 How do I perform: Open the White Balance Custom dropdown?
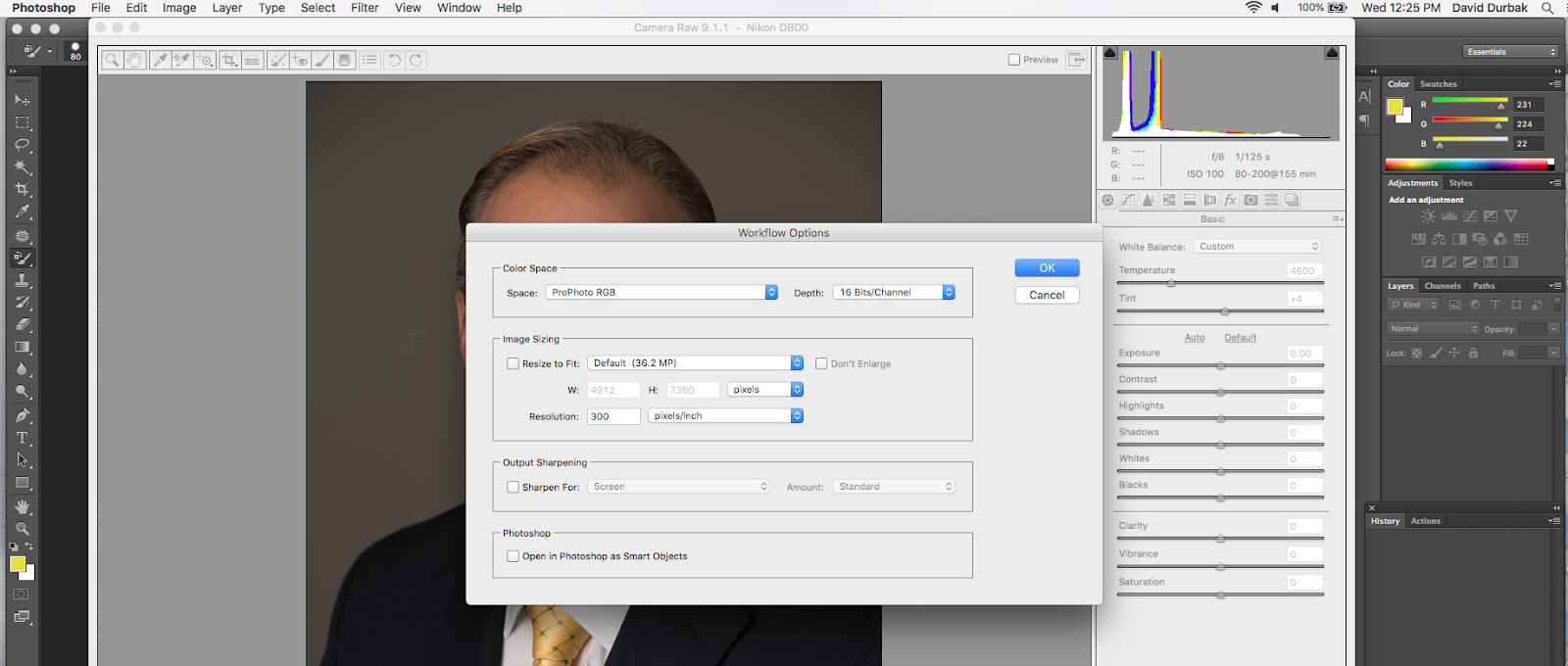(x=1257, y=247)
